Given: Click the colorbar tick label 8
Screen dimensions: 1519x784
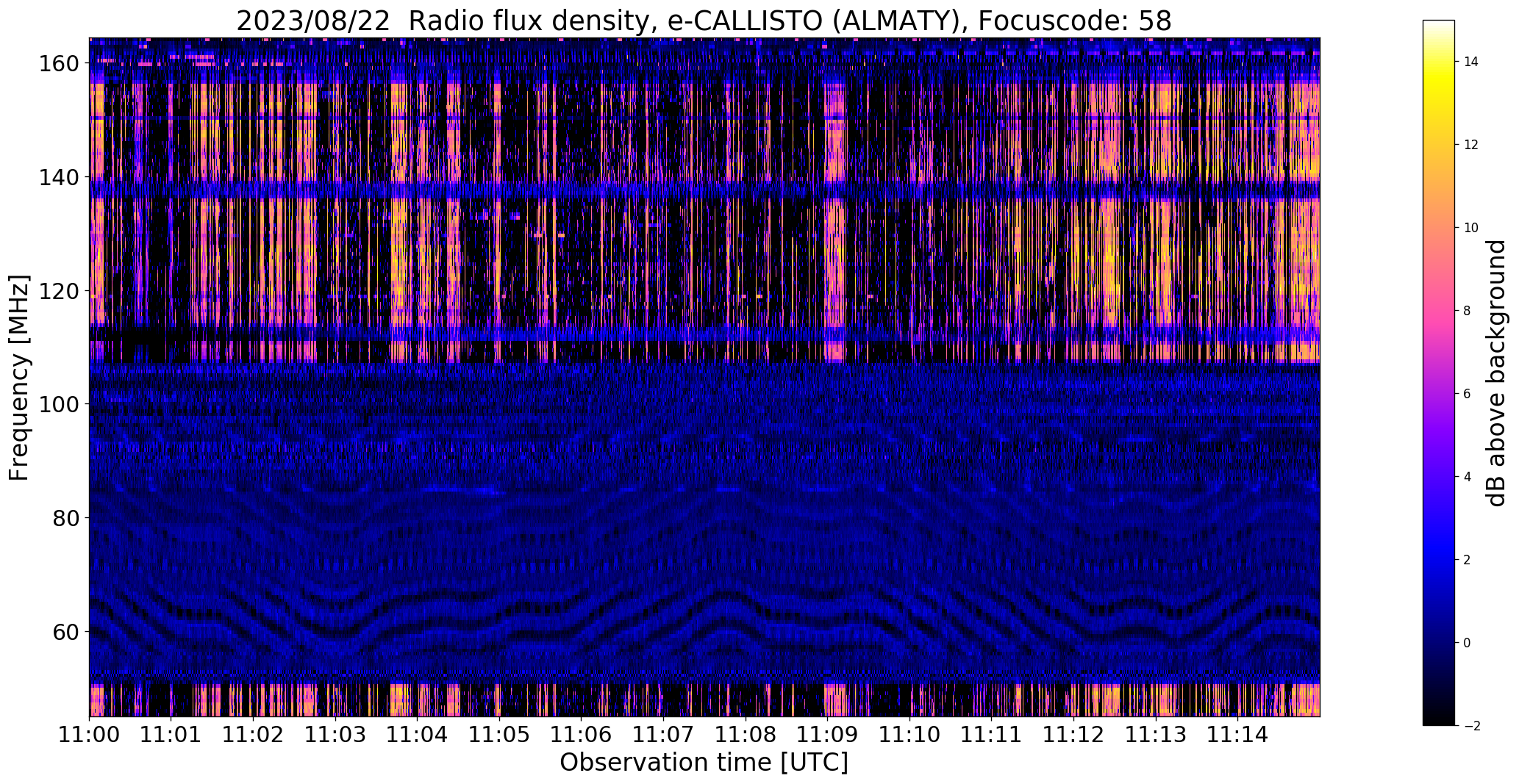Looking at the screenshot, I should (1467, 311).
